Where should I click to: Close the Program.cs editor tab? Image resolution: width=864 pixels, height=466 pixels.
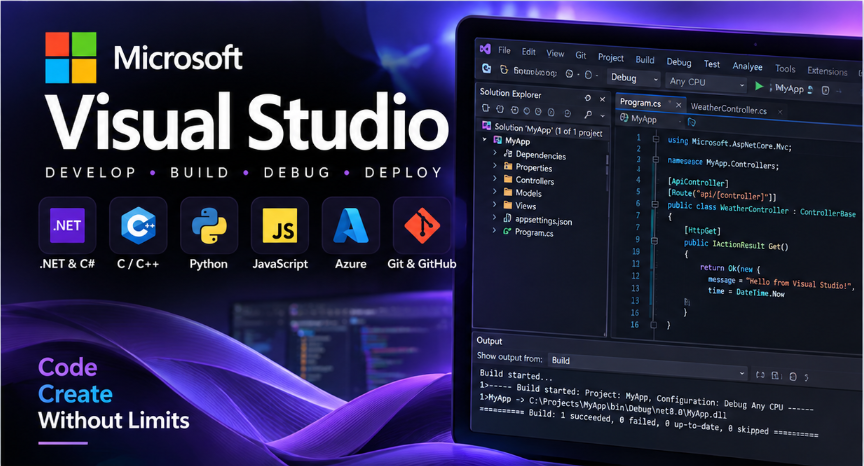tap(679, 105)
